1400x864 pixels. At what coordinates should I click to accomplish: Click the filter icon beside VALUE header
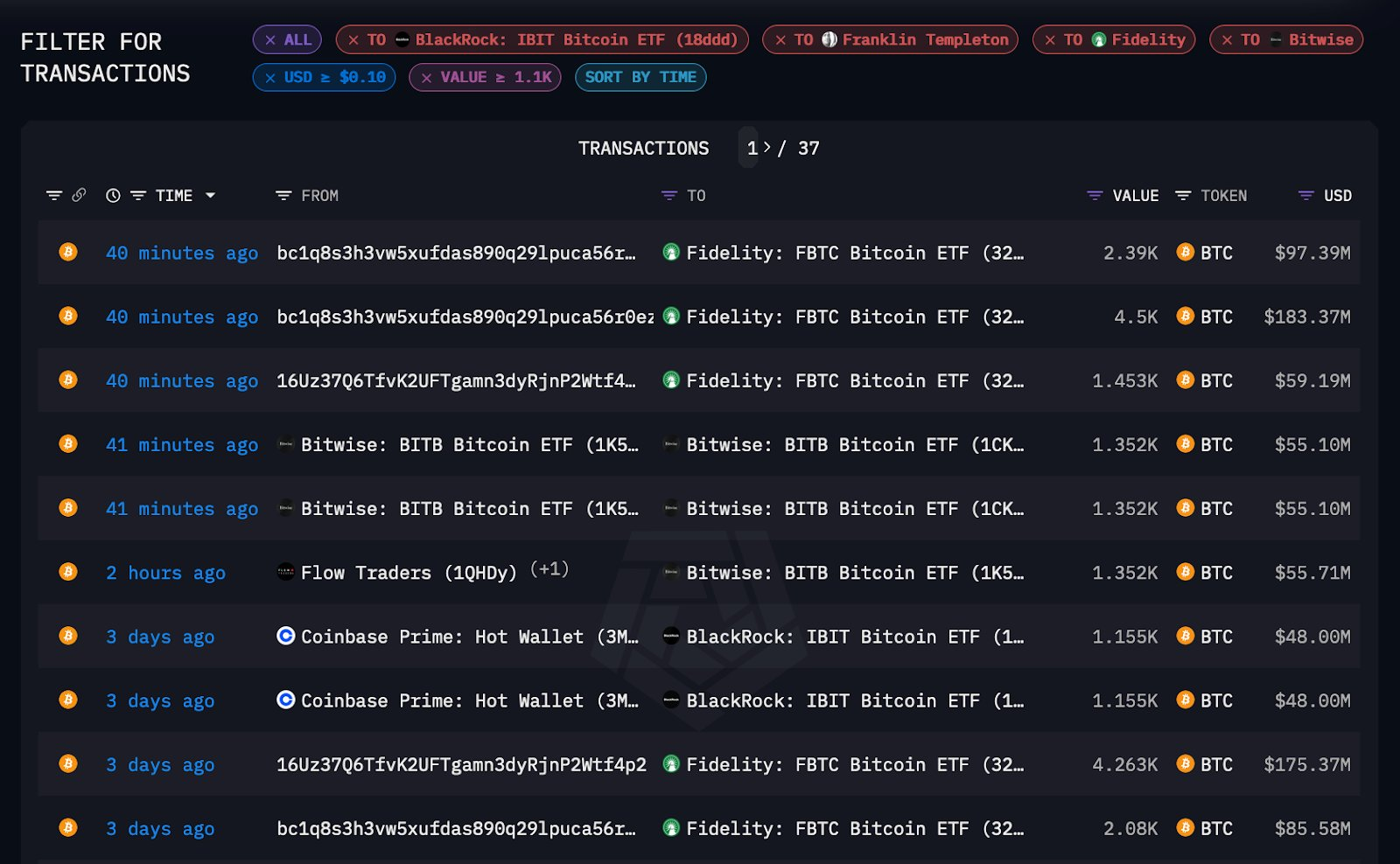pyautogui.click(x=1095, y=196)
